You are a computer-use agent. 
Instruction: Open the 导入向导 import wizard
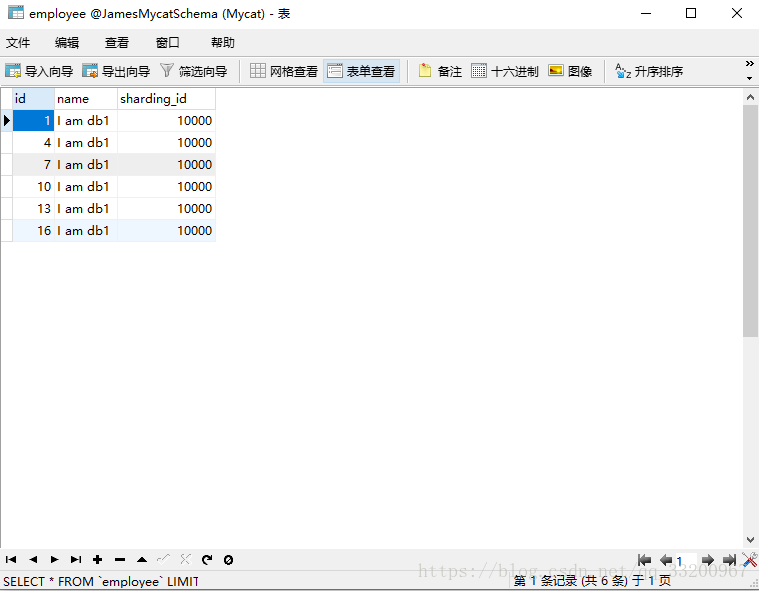coord(39,71)
